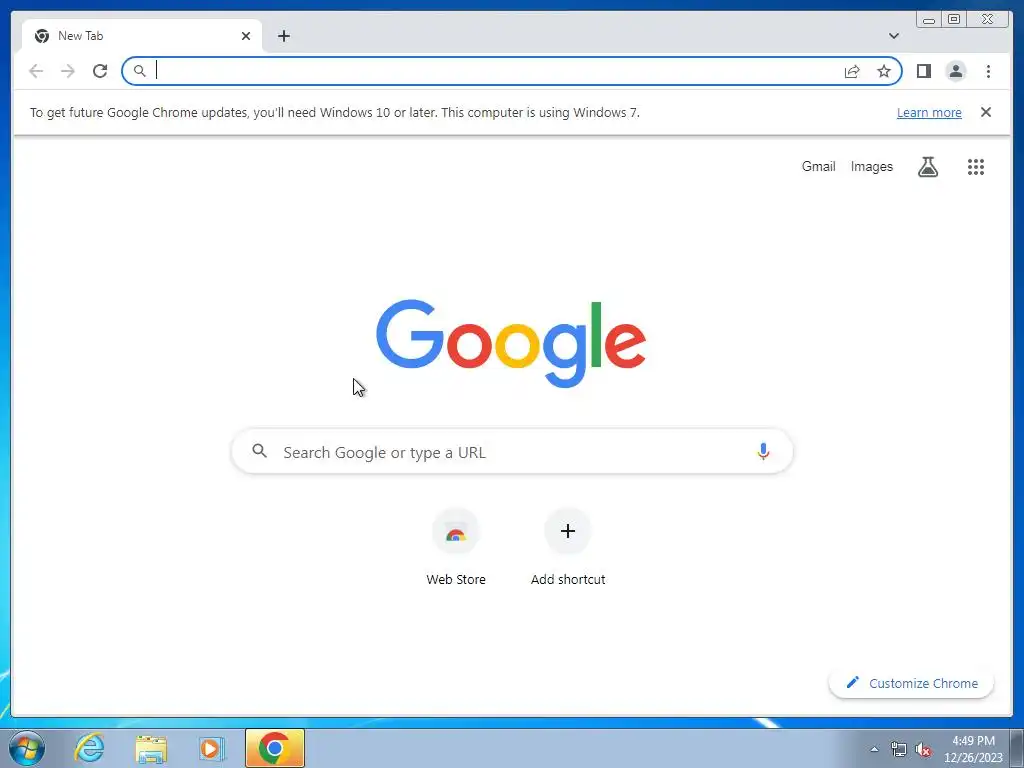The width and height of the screenshot is (1024, 768).
Task: Open the Windows Start menu
Action: click(27, 748)
